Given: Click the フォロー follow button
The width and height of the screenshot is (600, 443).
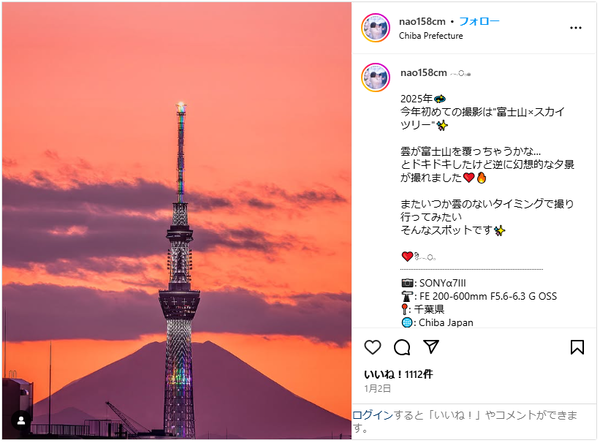Looking at the screenshot, I should 479,21.
